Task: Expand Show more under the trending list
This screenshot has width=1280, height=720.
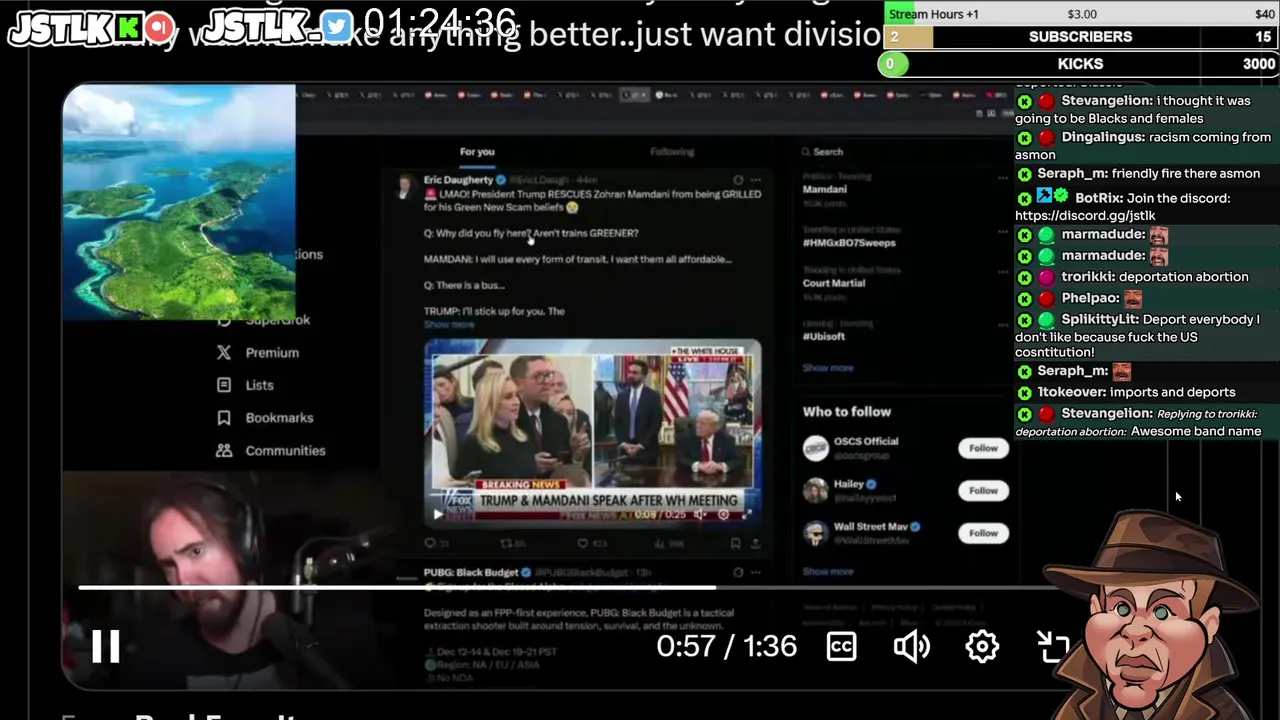Action: pyautogui.click(x=828, y=368)
